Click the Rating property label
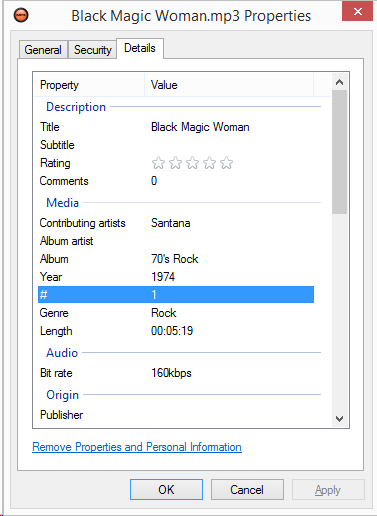 tap(55, 163)
